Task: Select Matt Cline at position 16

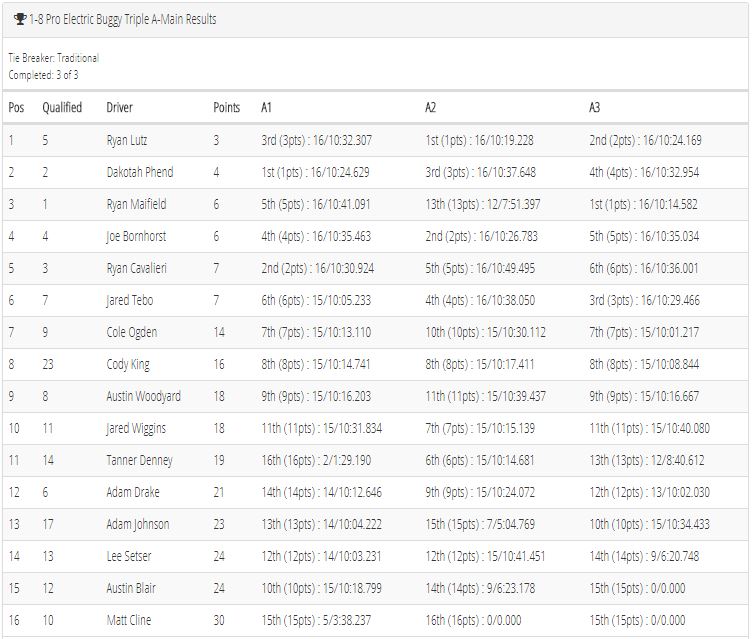Action: coord(129,620)
